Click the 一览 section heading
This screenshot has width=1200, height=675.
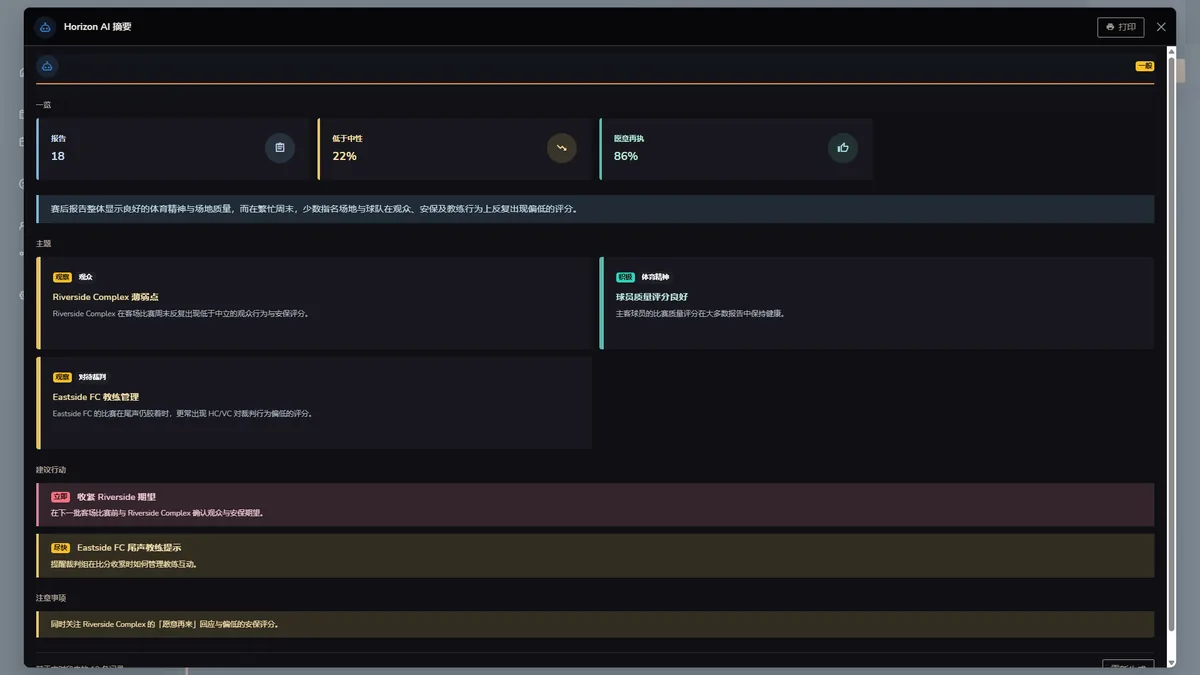[x=43, y=104]
